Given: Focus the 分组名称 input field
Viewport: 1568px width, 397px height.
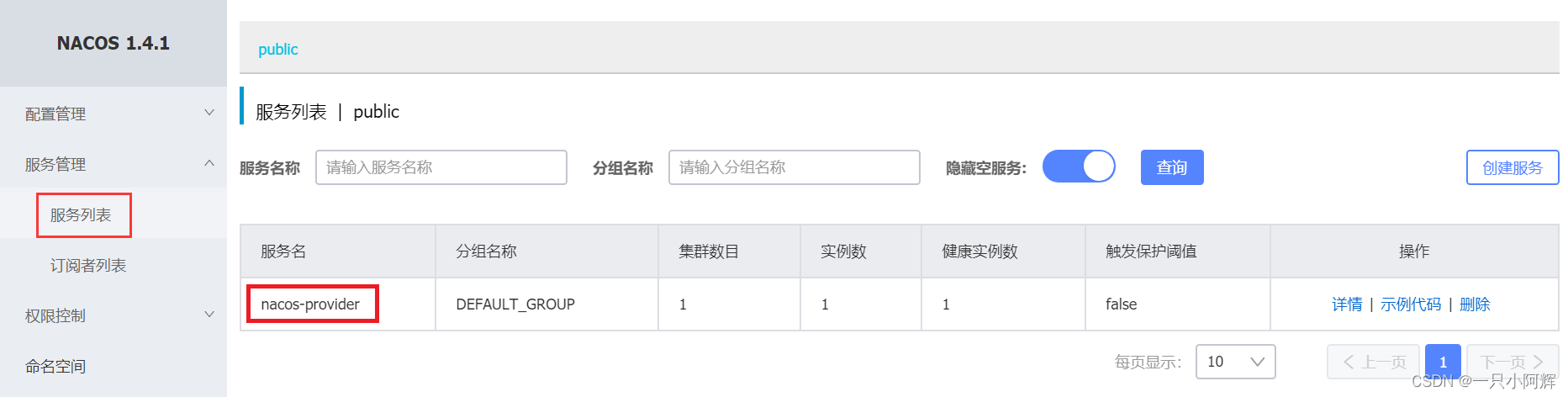Looking at the screenshot, I should click(x=795, y=167).
